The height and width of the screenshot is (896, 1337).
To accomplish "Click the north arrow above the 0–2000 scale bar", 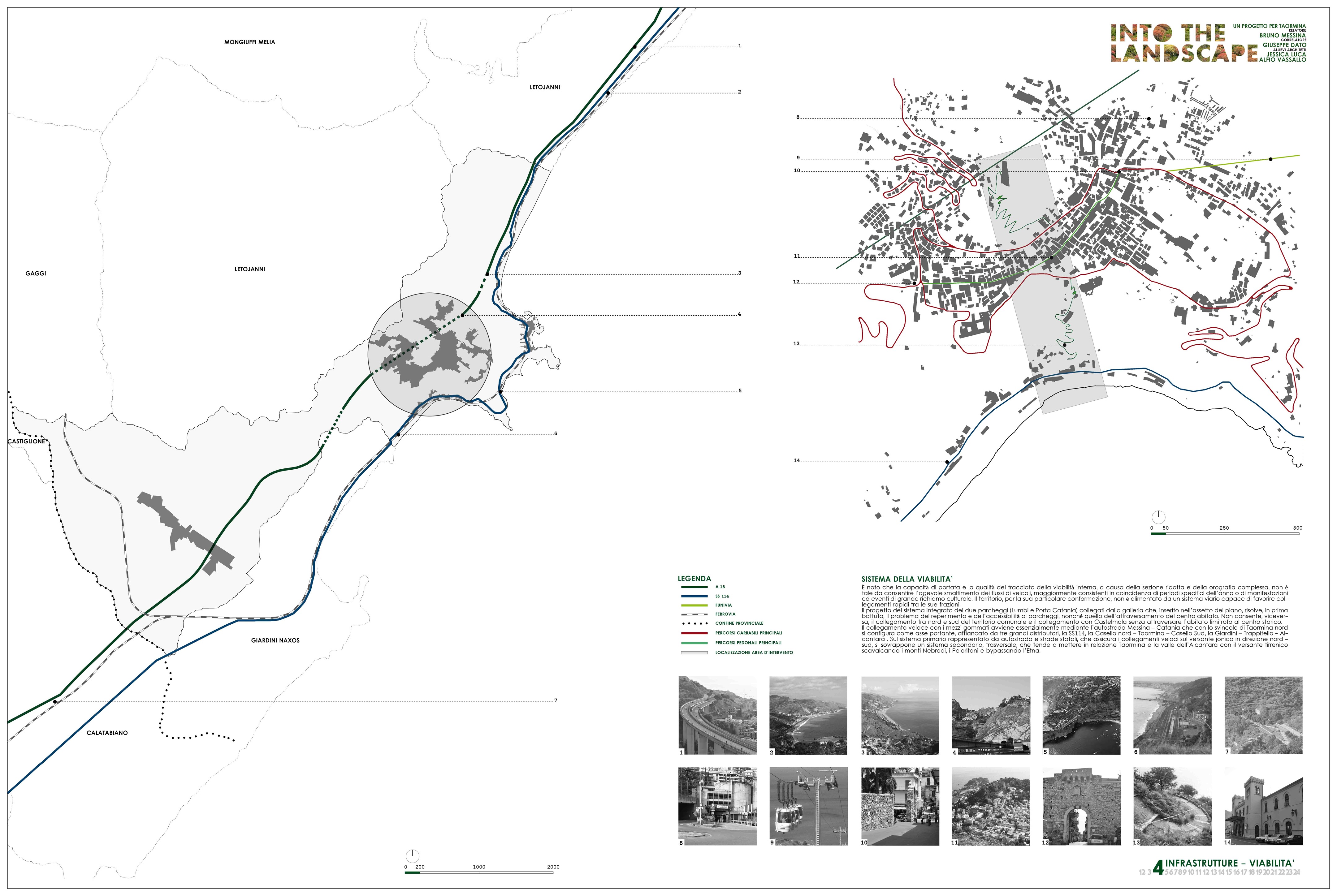I will [412, 856].
